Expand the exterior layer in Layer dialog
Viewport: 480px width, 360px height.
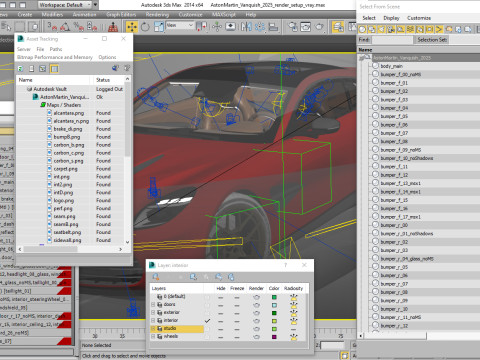pos(153,313)
